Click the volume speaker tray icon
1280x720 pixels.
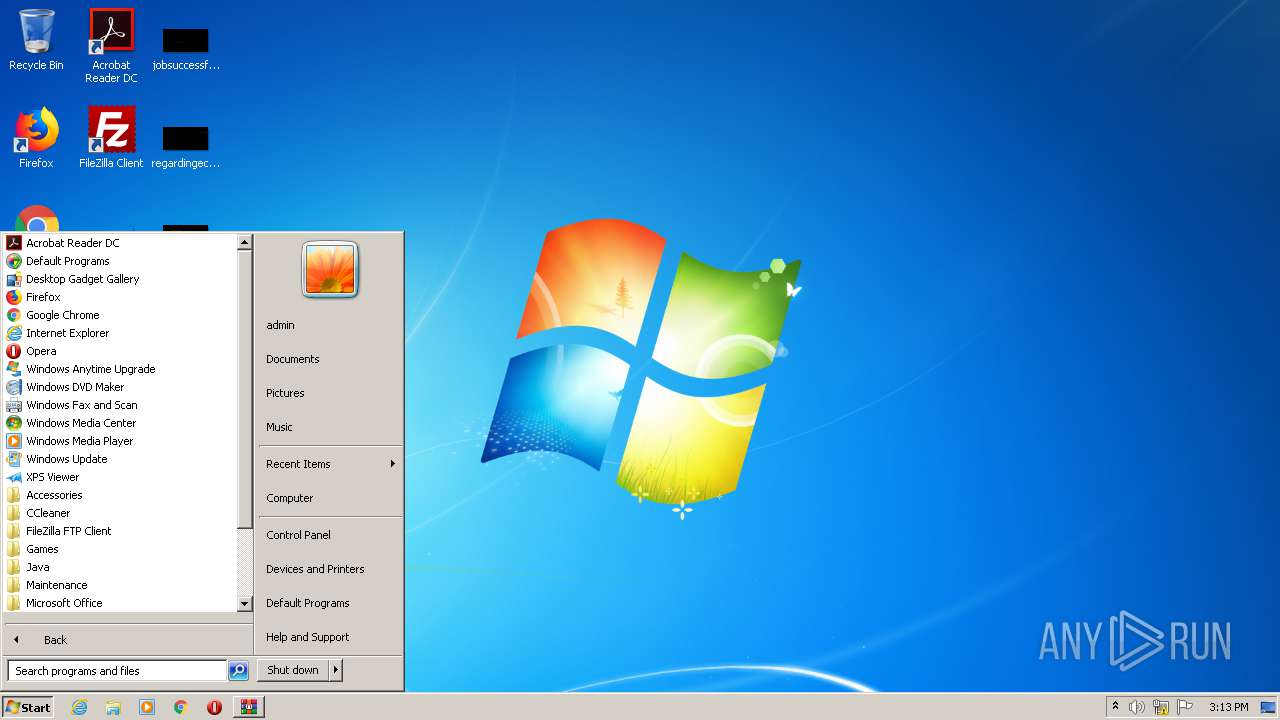click(x=1137, y=707)
